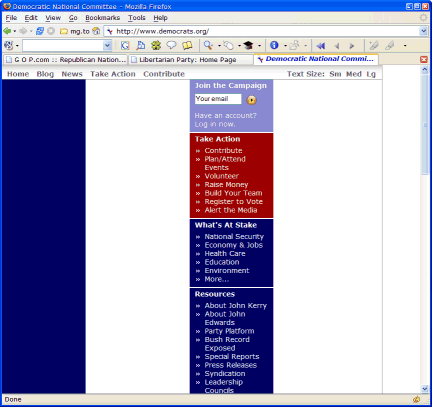432x407 pixels.
Task: Expand the toolbar search box dropdown
Action: 107,45
